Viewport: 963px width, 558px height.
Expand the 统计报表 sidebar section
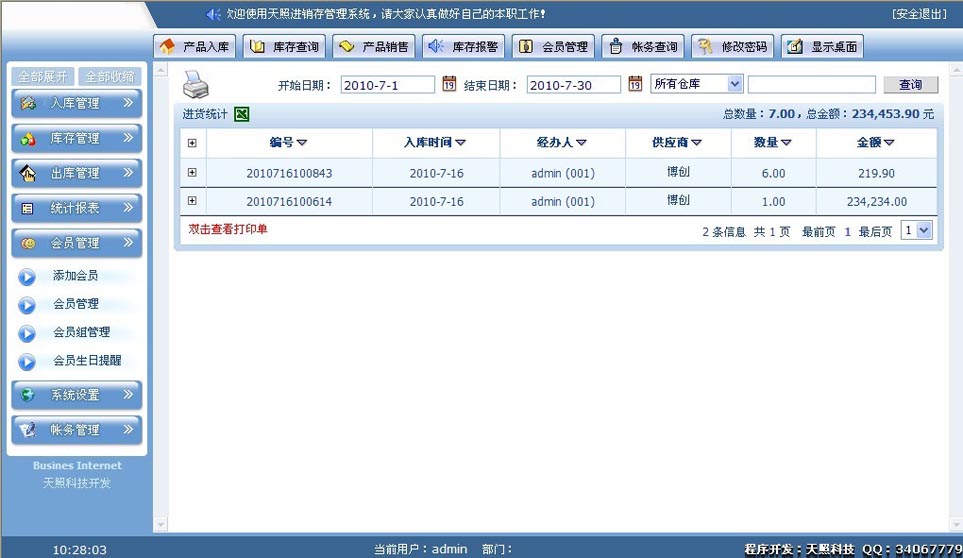pos(77,208)
